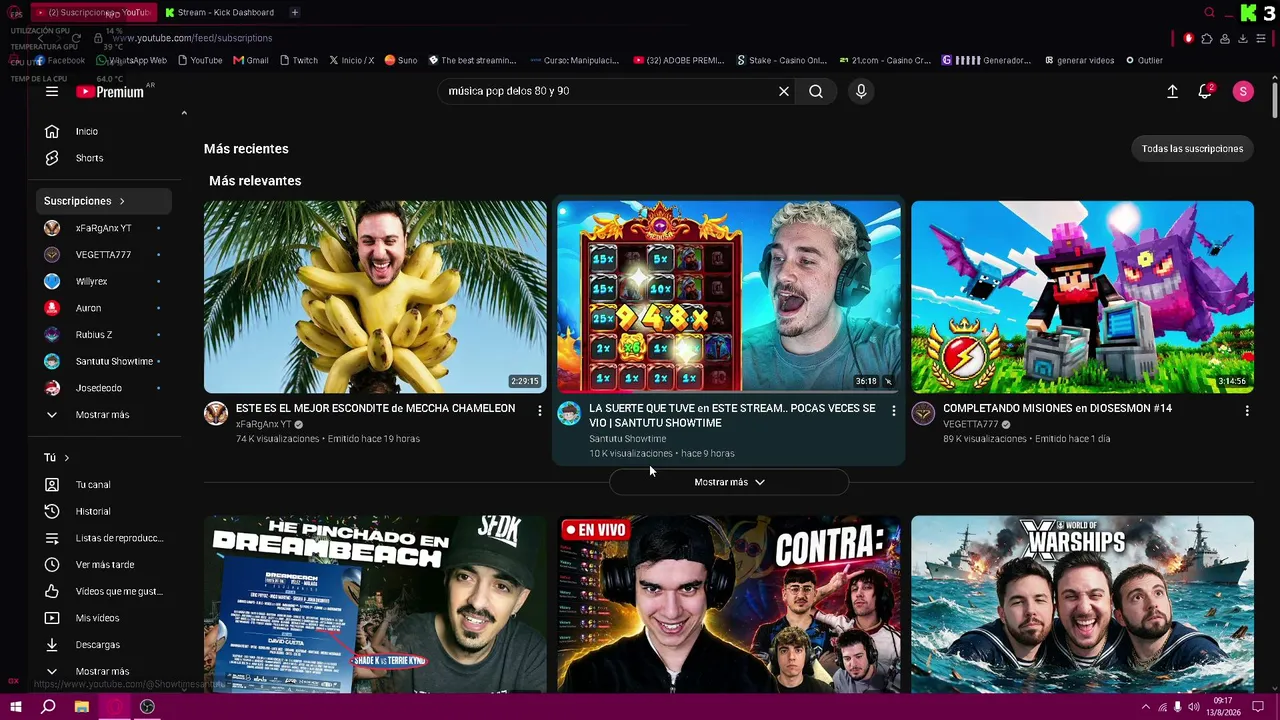The image size is (1280, 720).
Task: Open the notifications bell
Action: click(x=1205, y=91)
